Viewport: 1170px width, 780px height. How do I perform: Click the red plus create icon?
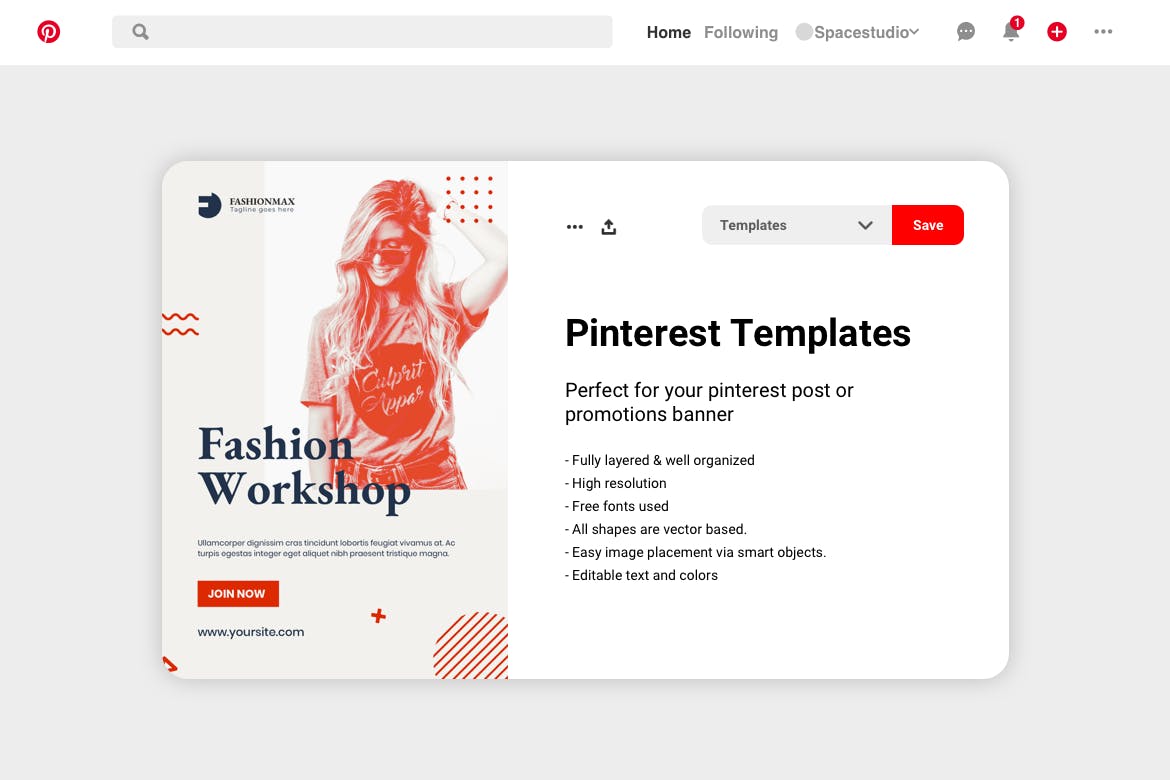point(1057,32)
